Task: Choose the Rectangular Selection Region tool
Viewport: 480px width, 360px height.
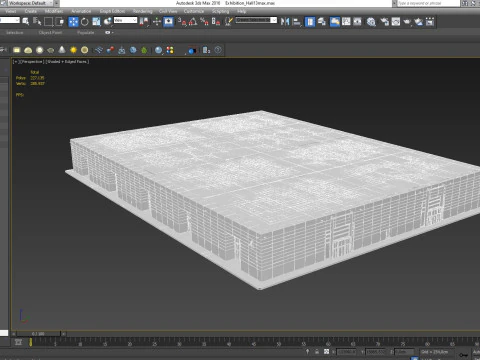Action: click(48, 22)
